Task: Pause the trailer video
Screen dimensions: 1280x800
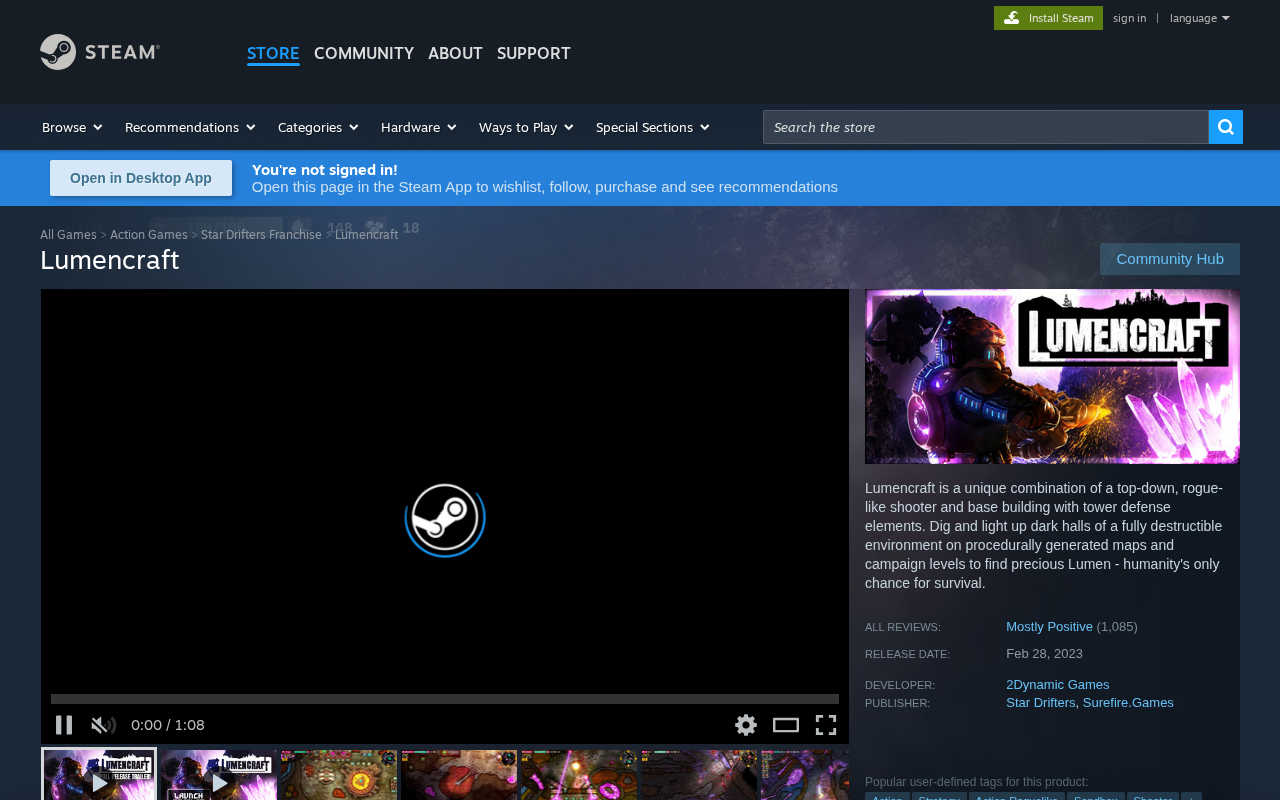Action: (x=64, y=725)
